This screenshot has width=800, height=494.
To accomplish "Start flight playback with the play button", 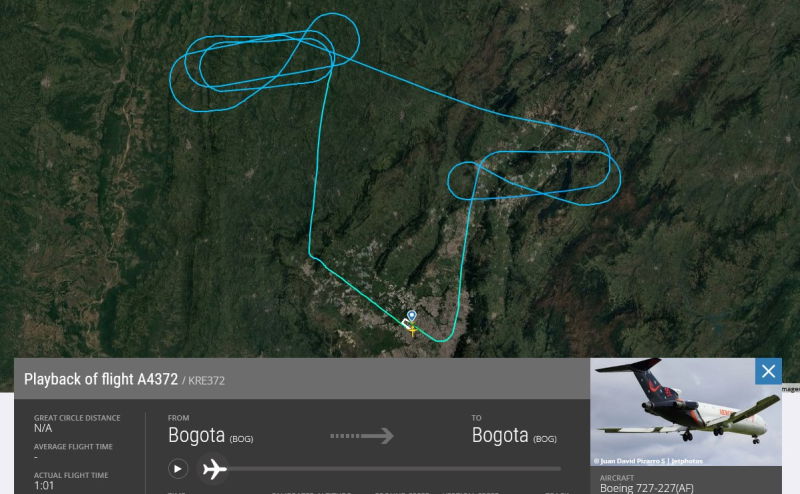I will [x=178, y=468].
